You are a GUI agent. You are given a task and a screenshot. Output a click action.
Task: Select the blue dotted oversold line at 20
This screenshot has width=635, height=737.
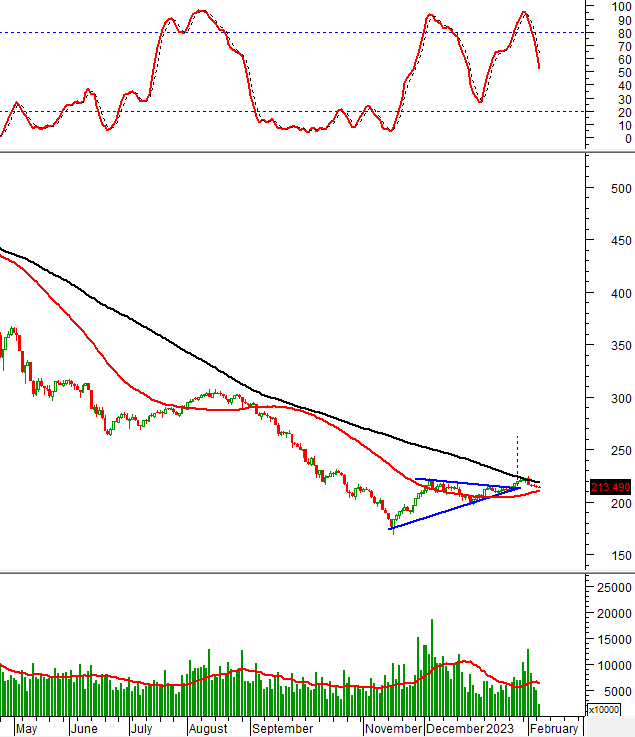click(x=291, y=111)
